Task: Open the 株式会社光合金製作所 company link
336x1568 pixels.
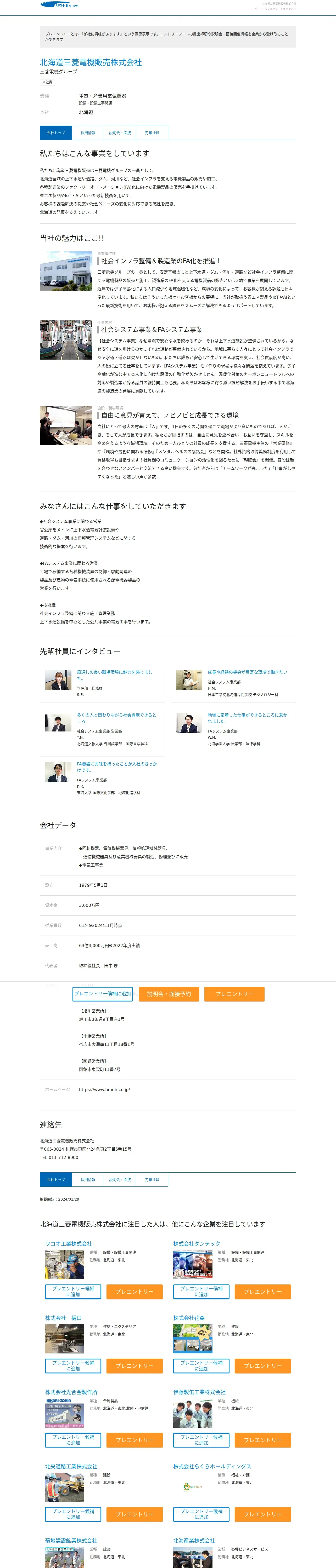Action: [71, 1392]
